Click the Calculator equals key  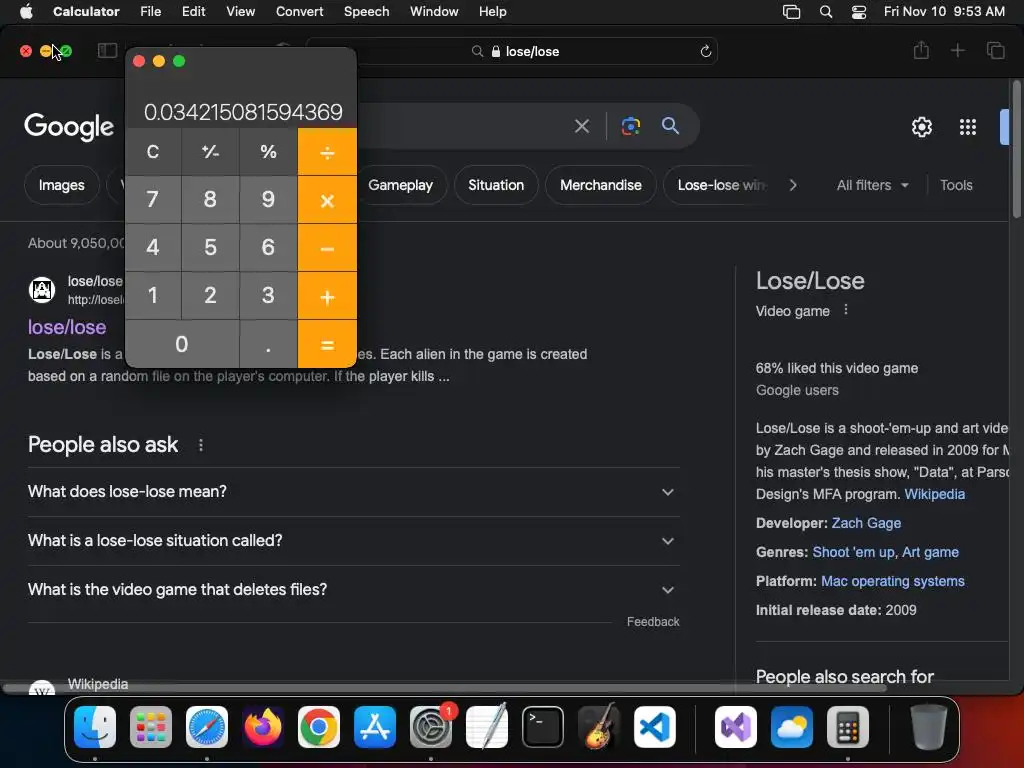(327, 344)
